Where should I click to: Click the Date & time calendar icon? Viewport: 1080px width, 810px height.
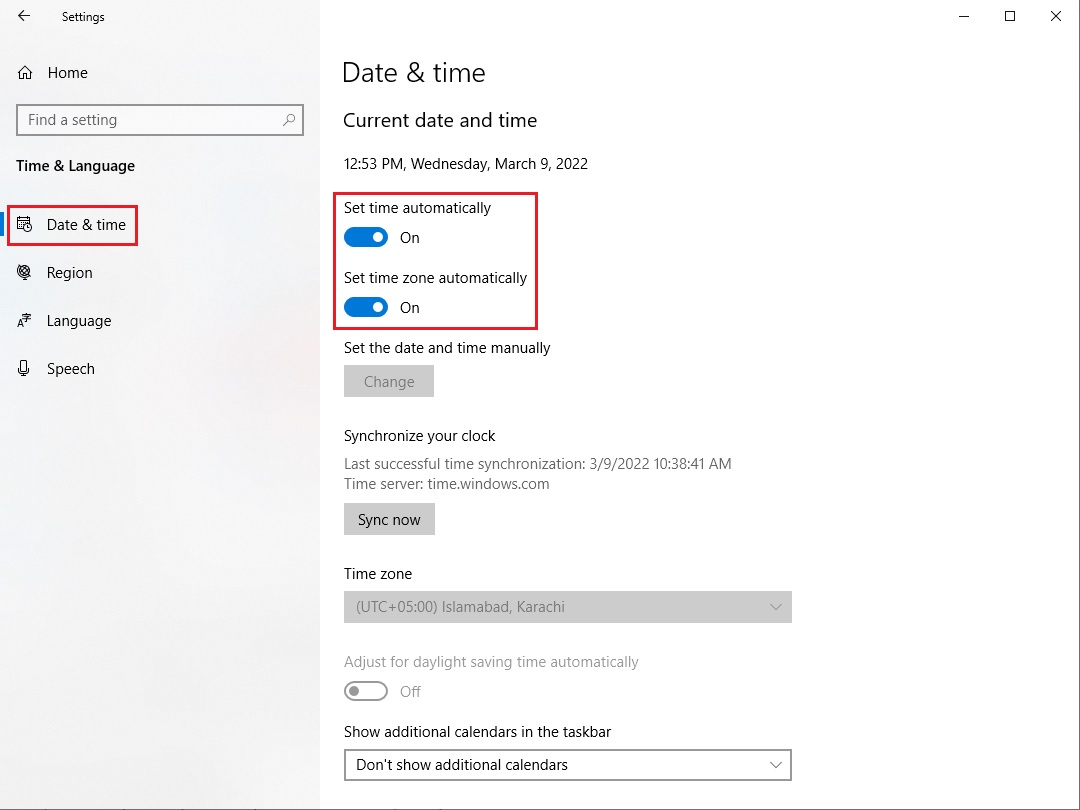(25, 225)
